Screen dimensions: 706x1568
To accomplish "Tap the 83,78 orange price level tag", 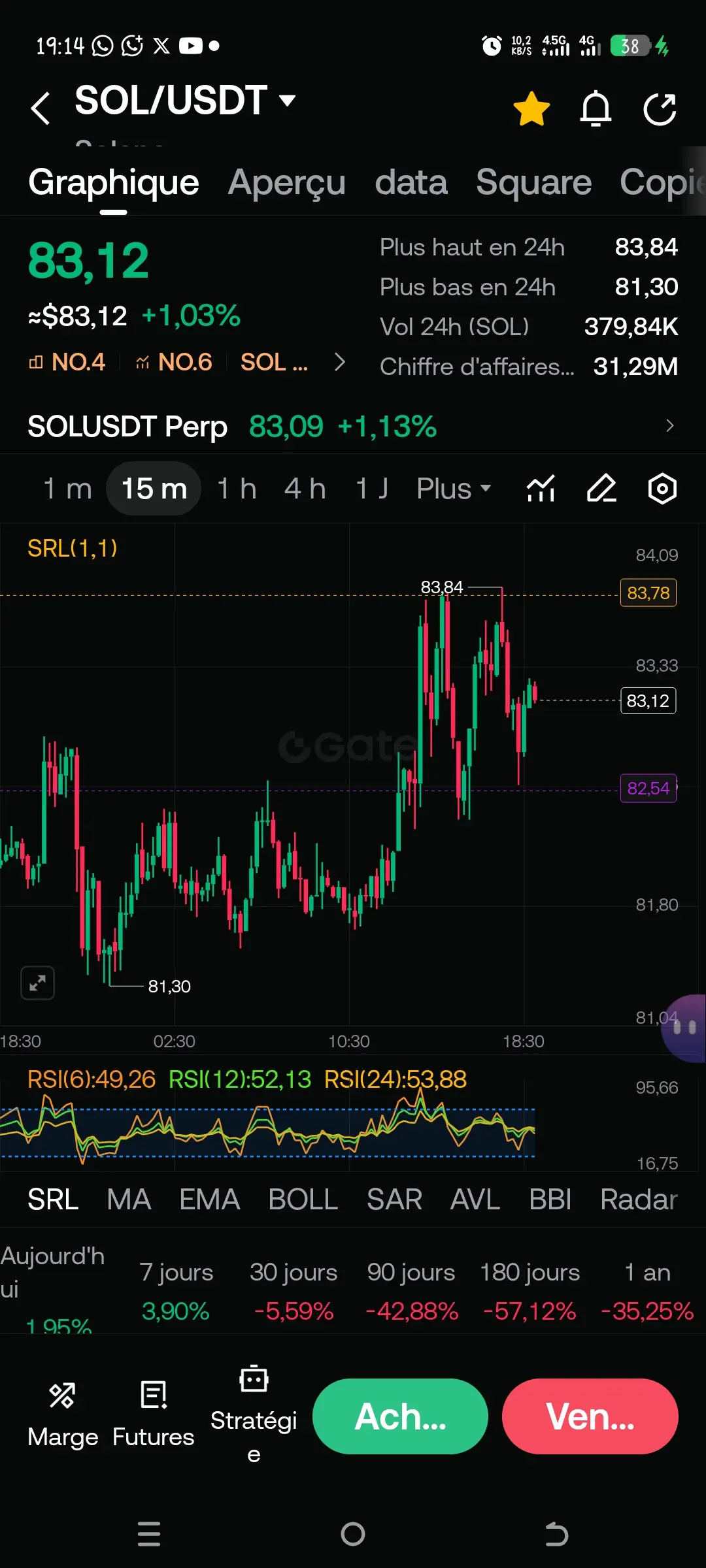I will tap(648, 593).
